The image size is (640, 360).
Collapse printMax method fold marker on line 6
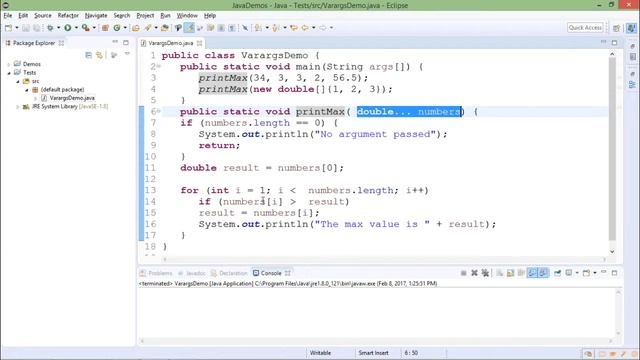pos(159,111)
